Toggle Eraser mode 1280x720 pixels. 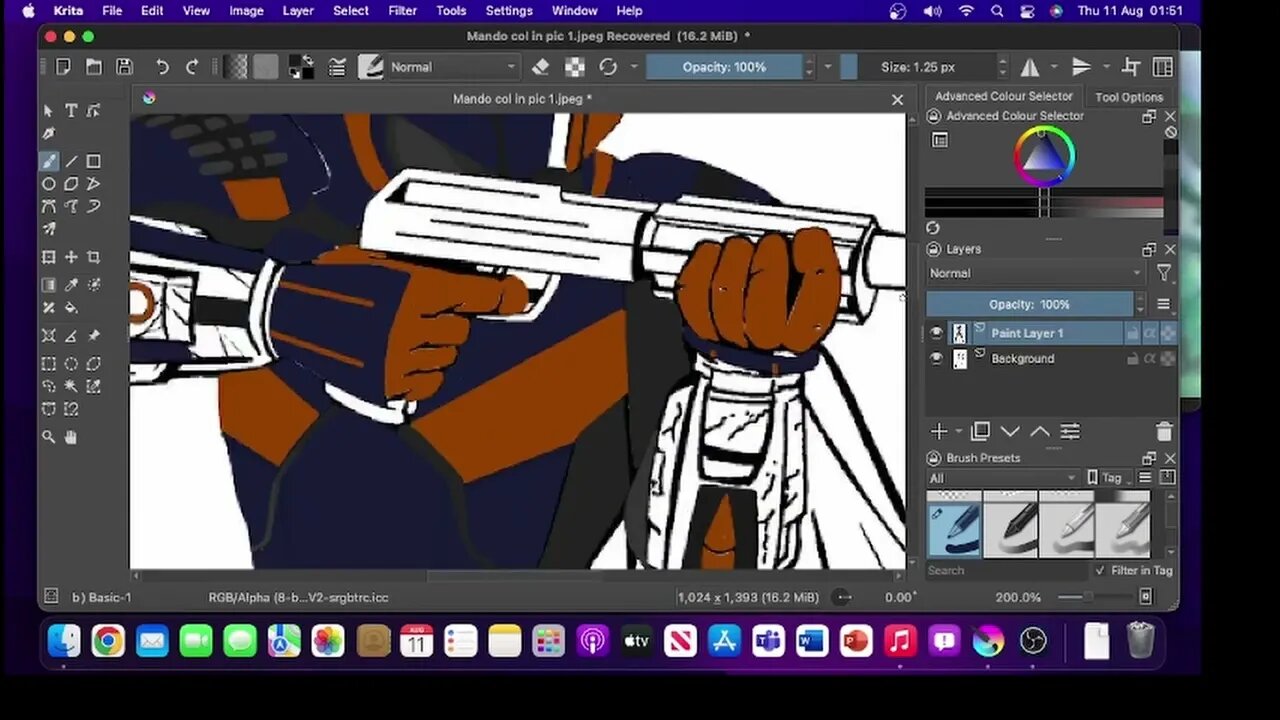tap(541, 67)
